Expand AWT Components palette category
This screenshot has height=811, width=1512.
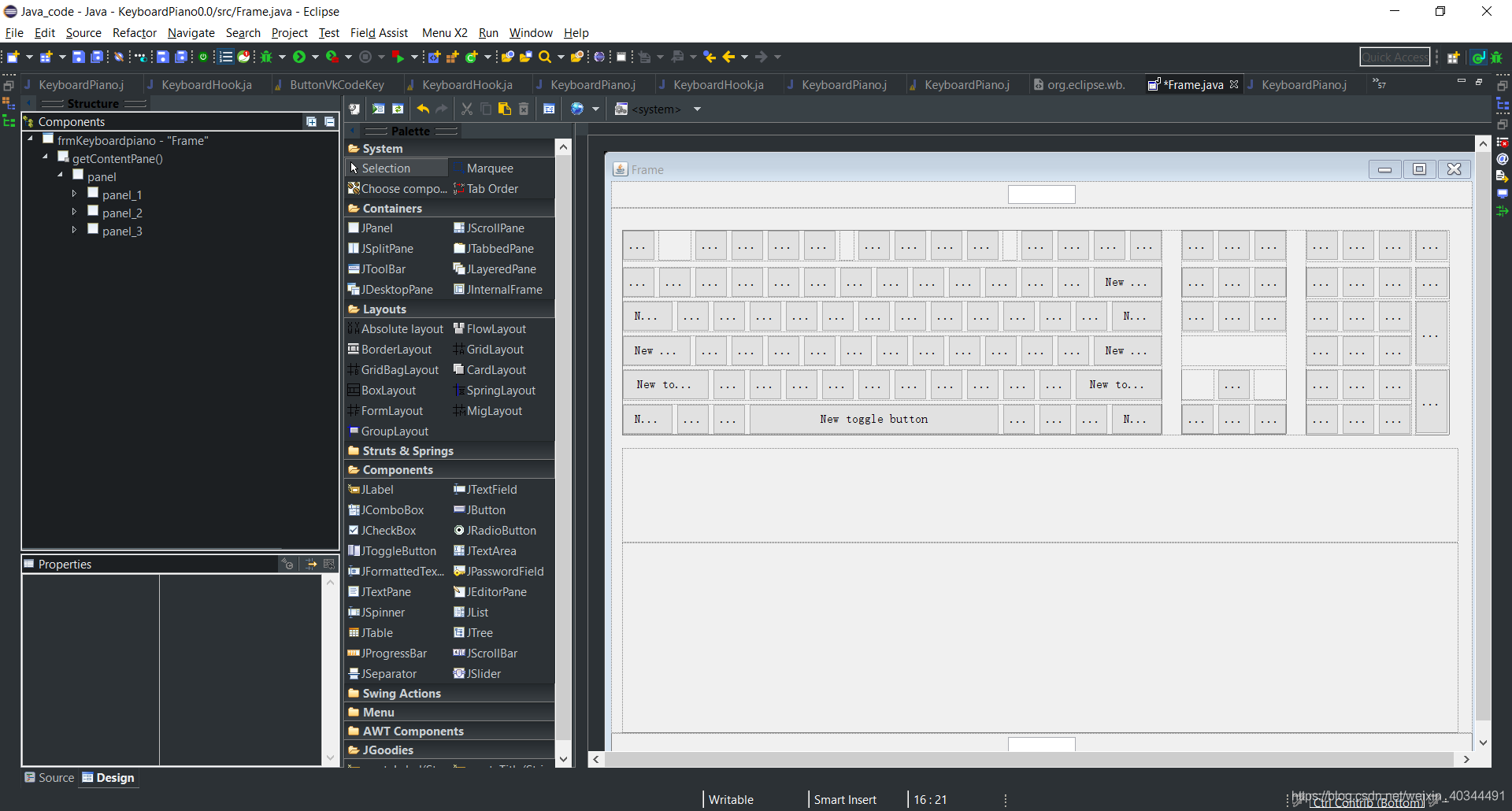point(450,731)
